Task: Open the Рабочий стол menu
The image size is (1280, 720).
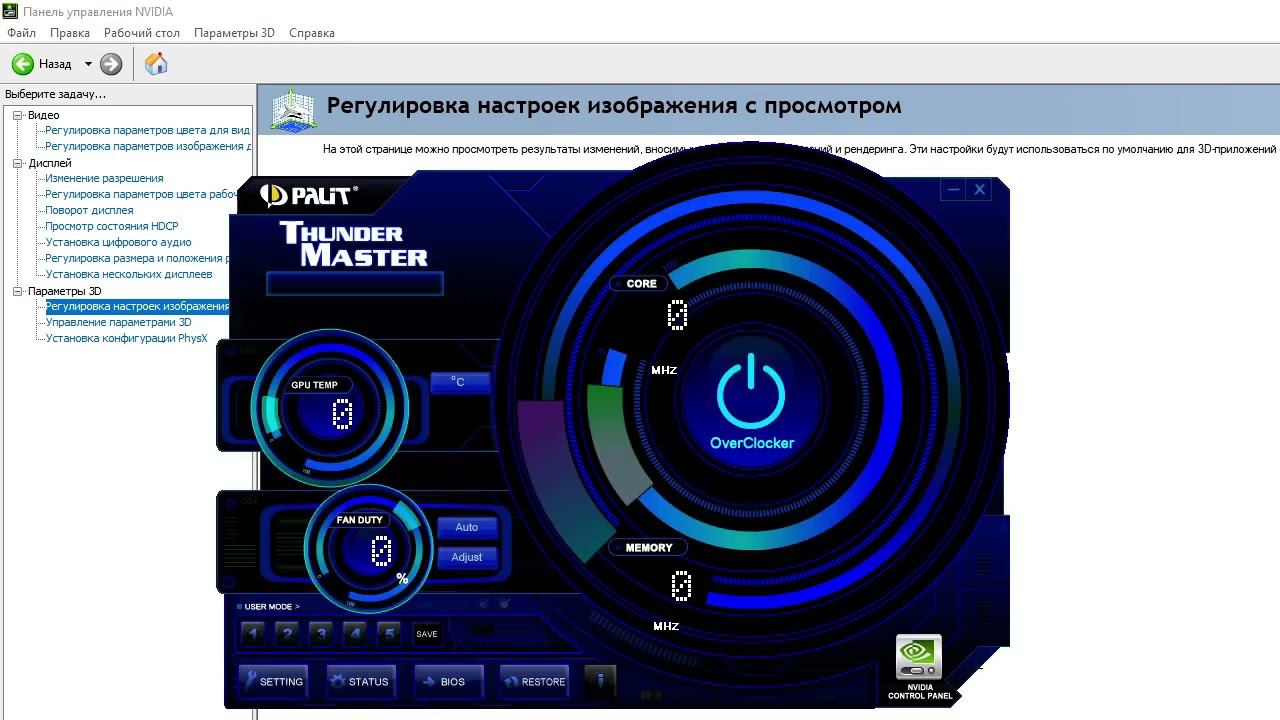Action: tap(142, 33)
